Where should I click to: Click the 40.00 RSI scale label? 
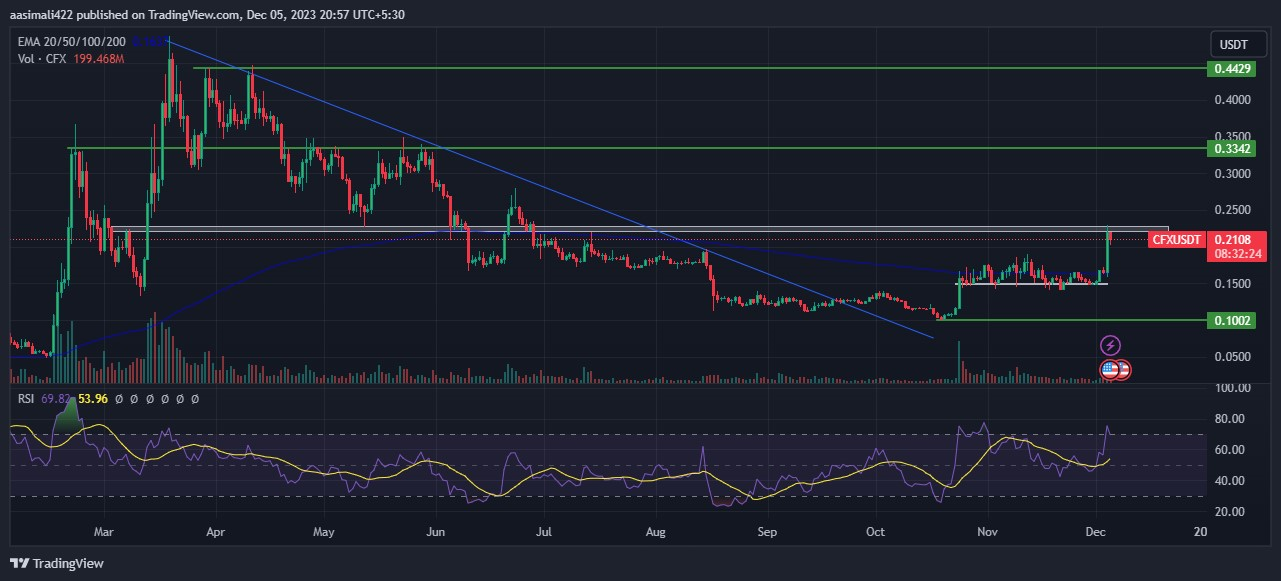pyautogui.click(x=1230, y=481)
